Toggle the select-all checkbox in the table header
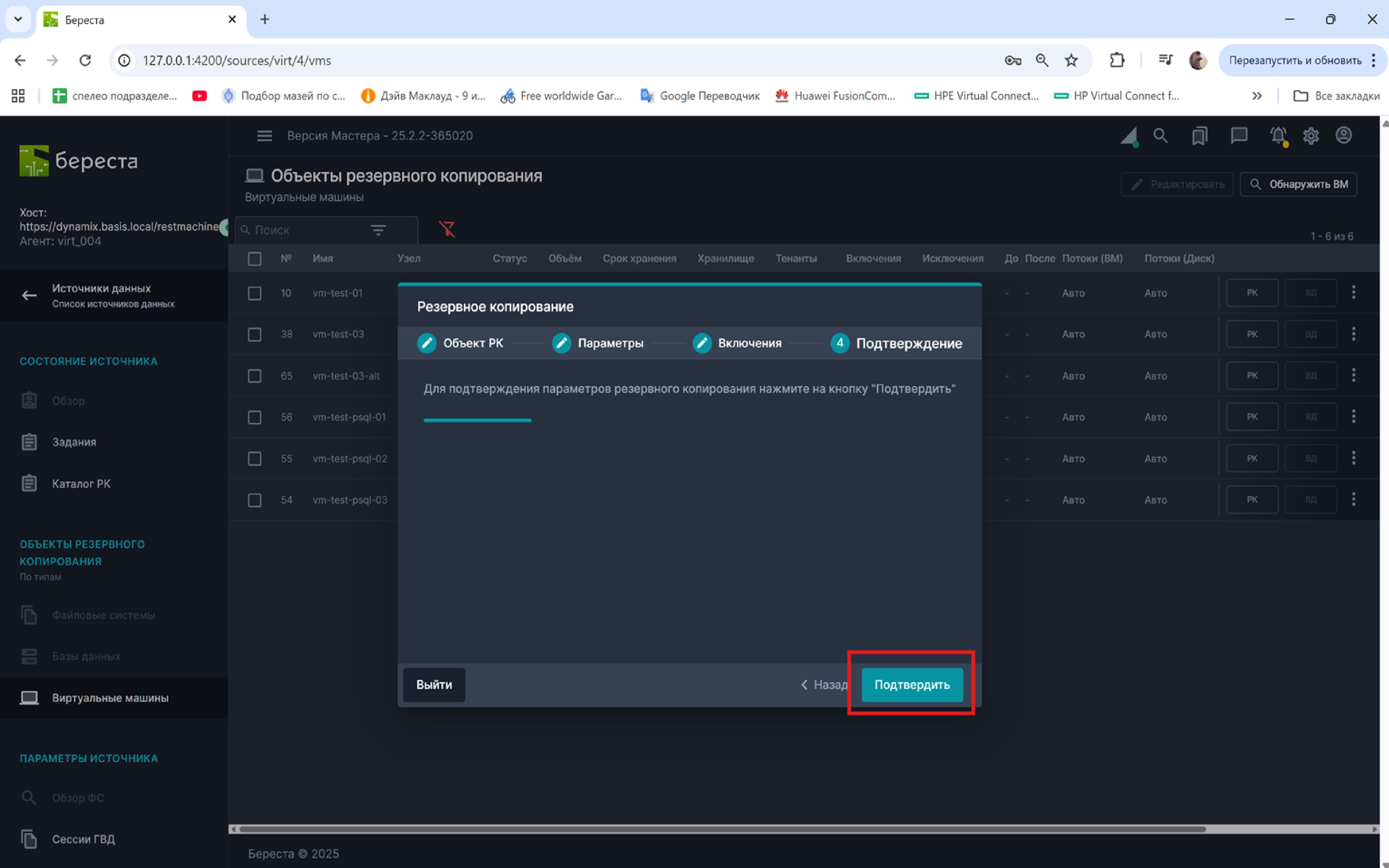 coord(254,259)
